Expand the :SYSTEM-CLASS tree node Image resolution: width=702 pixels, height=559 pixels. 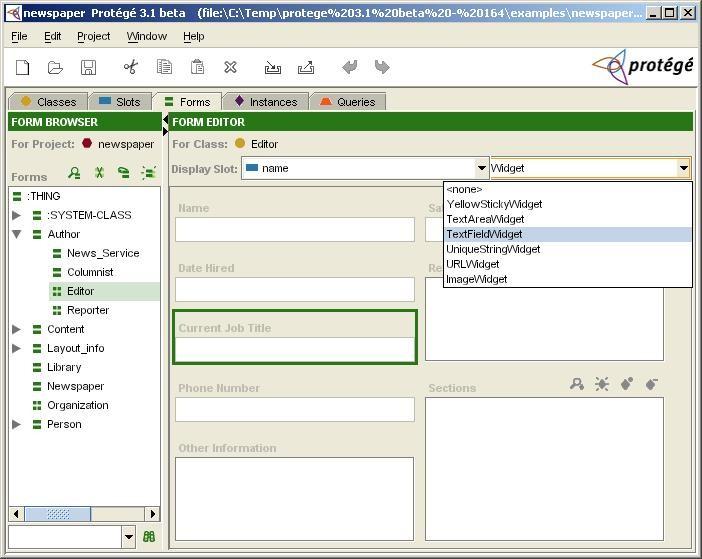[17, 215]
